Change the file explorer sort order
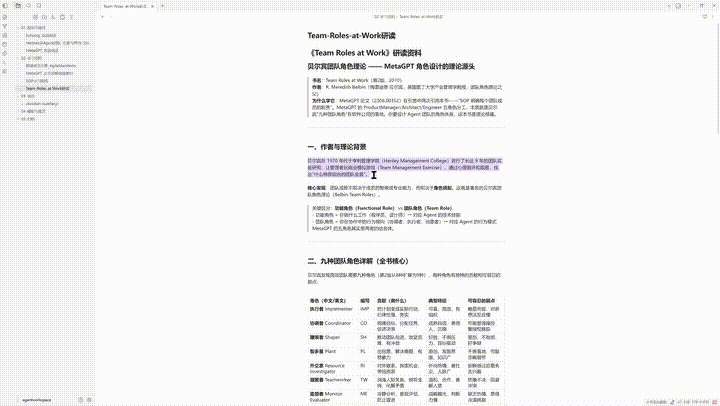This screenshot has height=406, width=720. (x=54, y=17)
